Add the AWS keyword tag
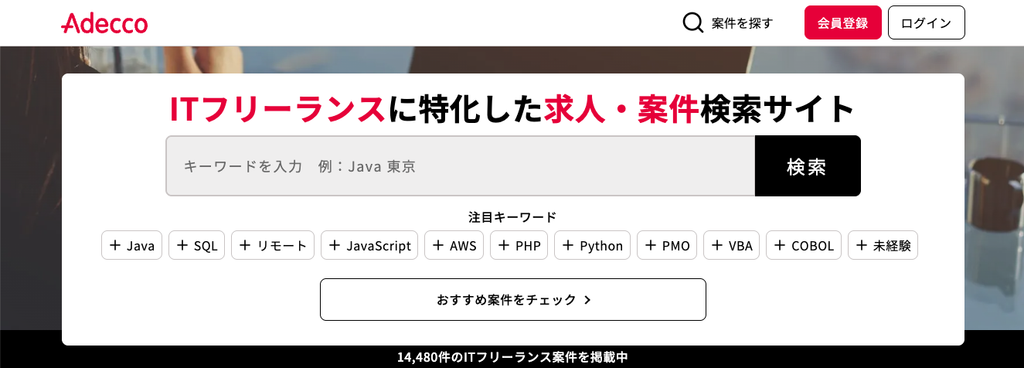This screenshot has width=1024, height=368. [454, 245]
